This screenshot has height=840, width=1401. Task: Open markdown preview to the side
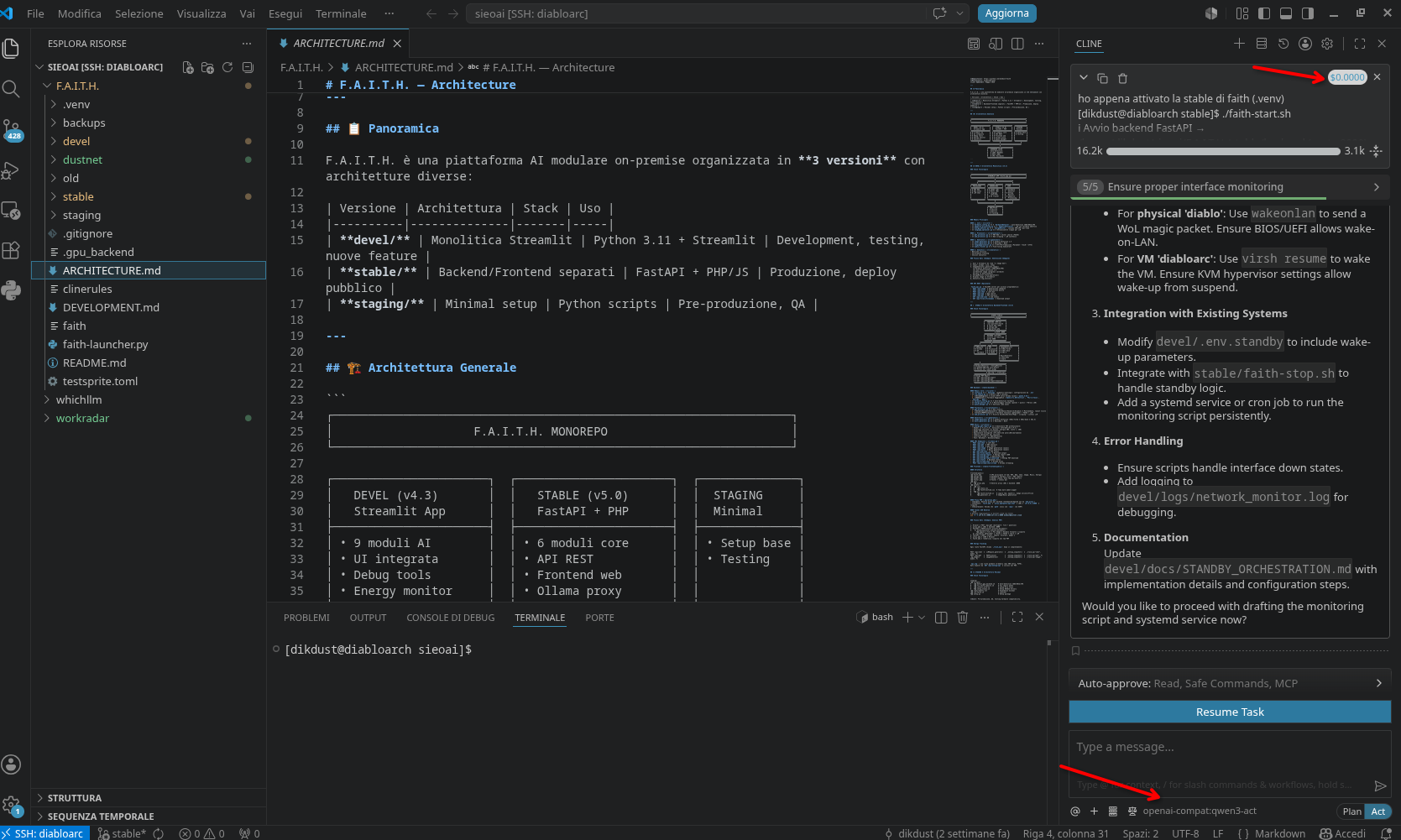[996, 44]
